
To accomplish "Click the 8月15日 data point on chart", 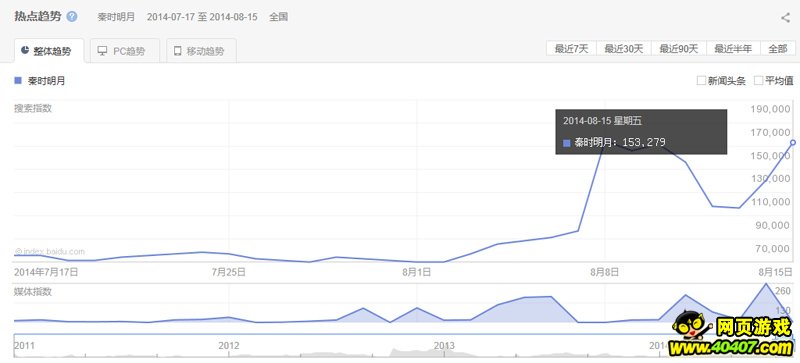I will 793,142.
